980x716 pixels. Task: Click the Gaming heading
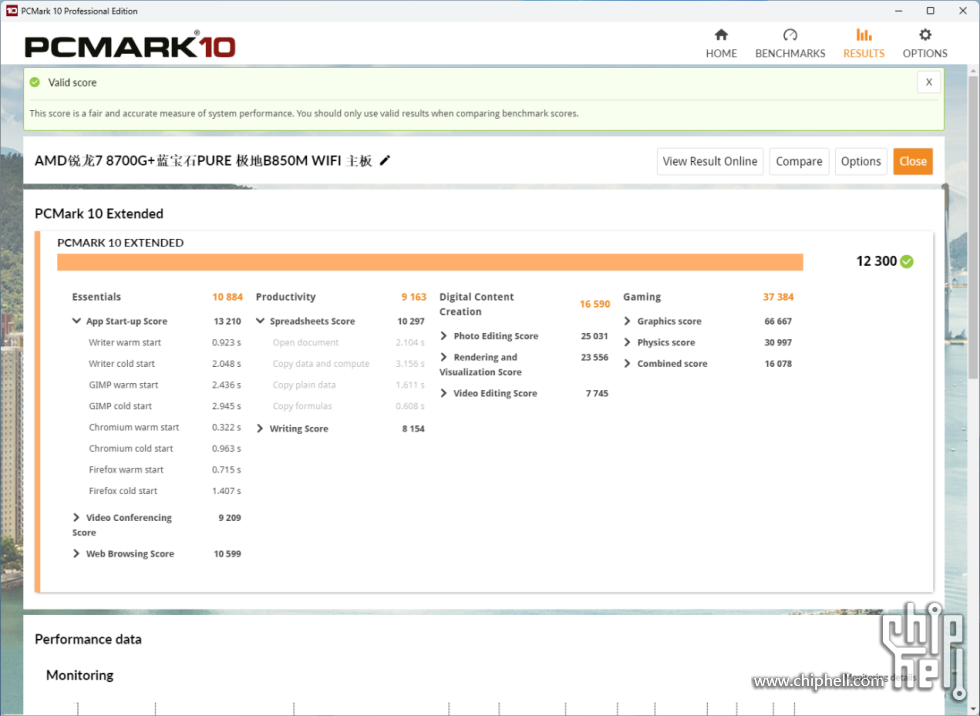pos(642,297)
